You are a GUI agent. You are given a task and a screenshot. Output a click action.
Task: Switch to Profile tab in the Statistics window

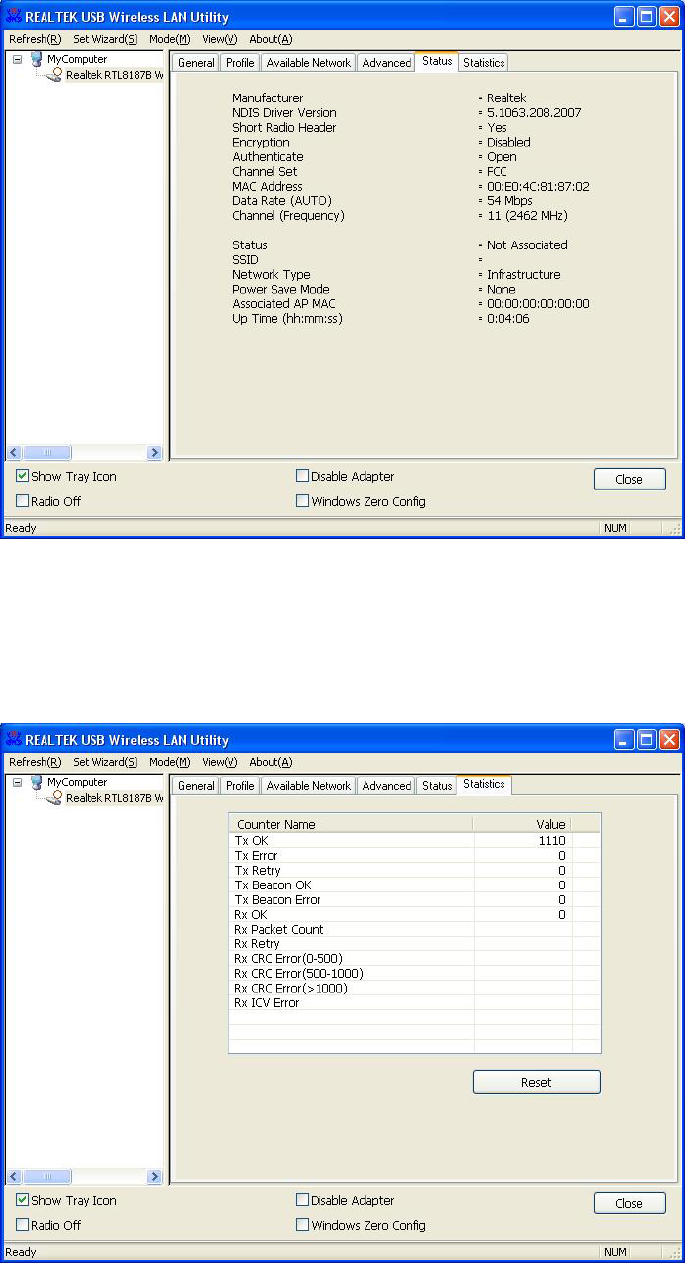point(240,786)
